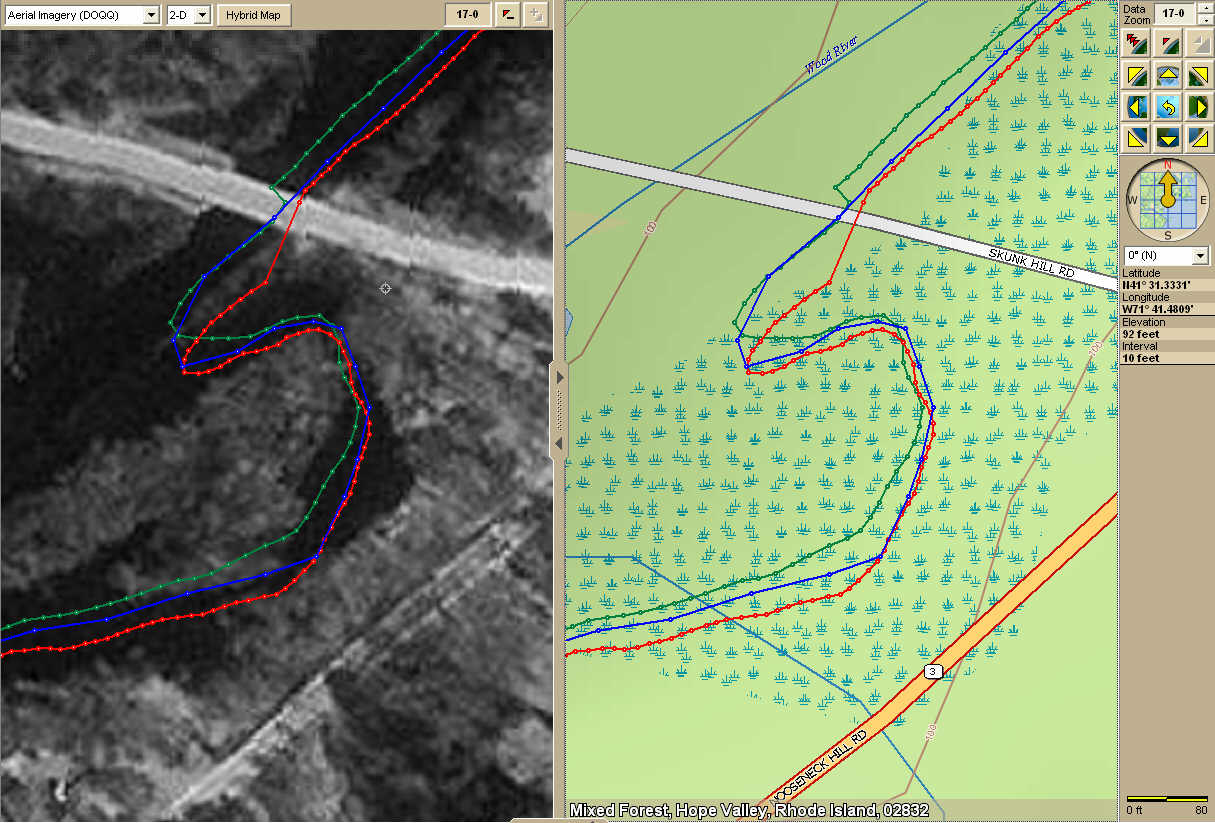This screenshot has height=823, width=1215.
Task: Pan the map south with down arrow
Action: coord(1167,137)
